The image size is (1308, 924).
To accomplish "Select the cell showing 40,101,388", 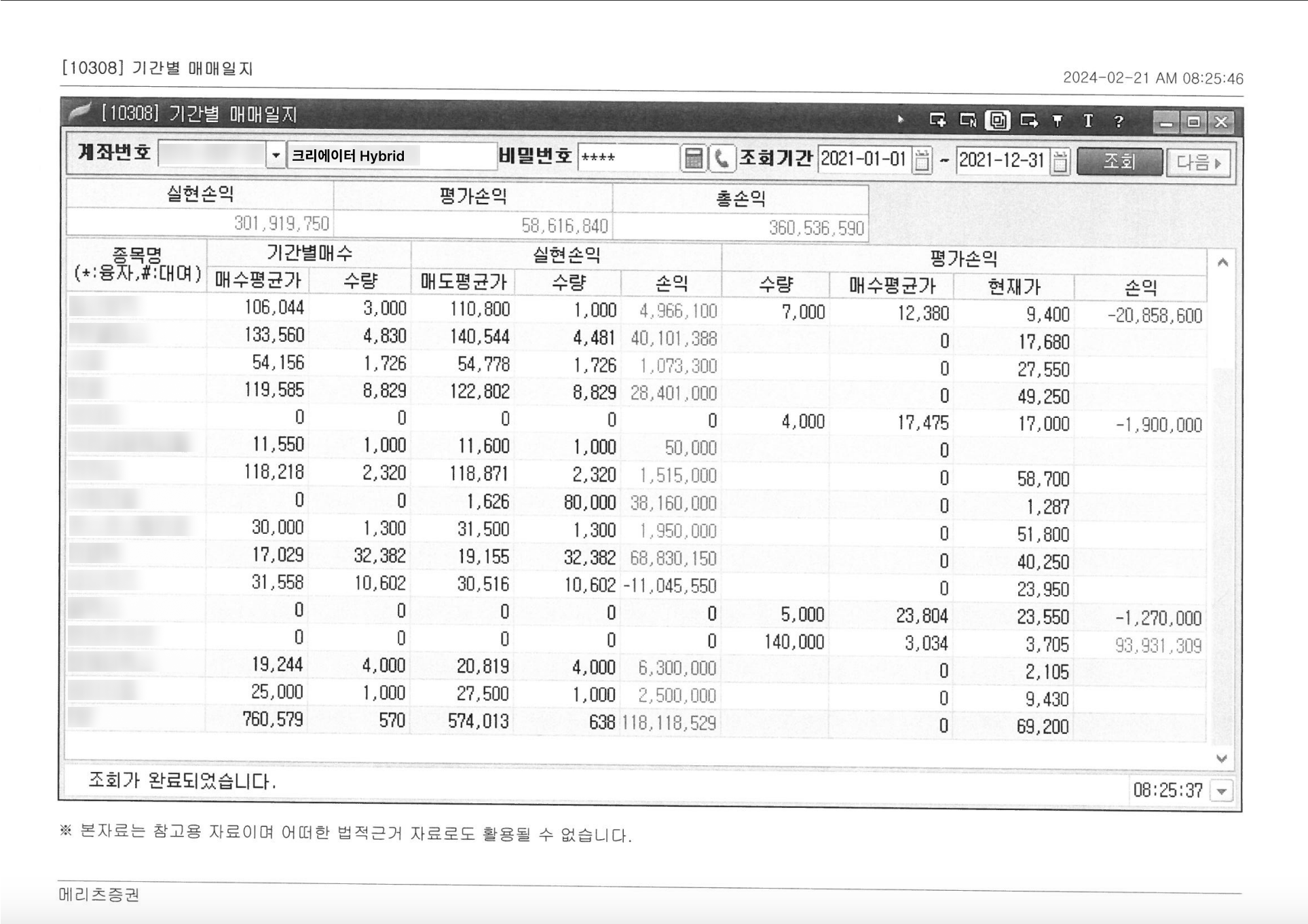I will click(671, 339).
